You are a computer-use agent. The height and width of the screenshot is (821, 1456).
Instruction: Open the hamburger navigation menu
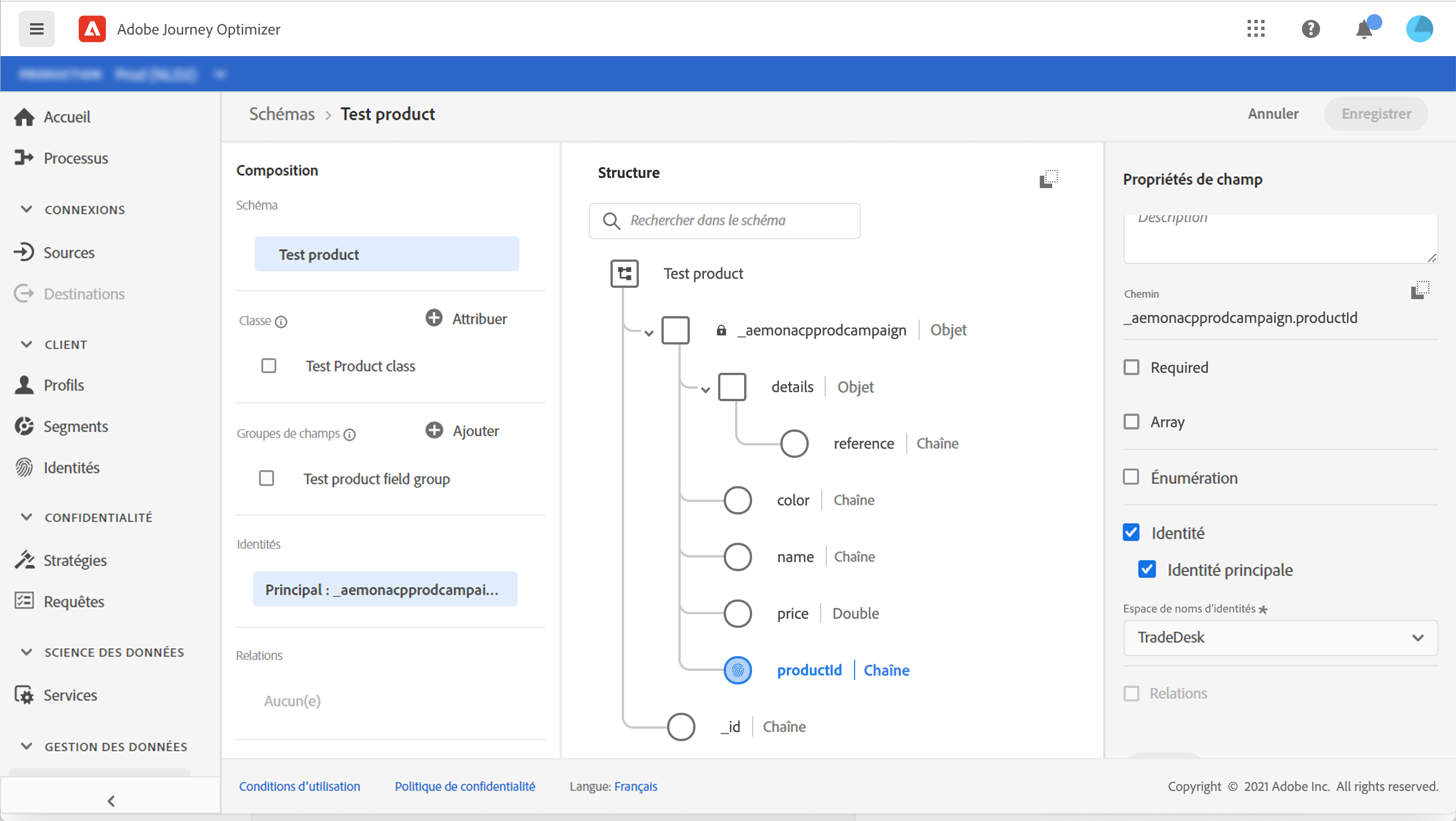coord(37,29)
